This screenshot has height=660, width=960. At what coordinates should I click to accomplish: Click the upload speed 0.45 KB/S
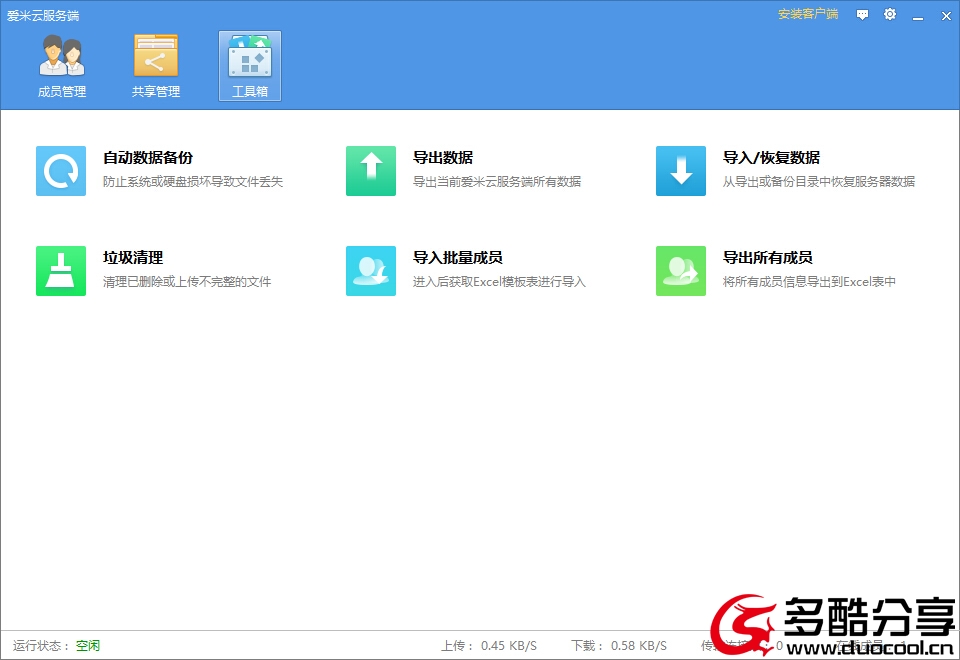509,646
